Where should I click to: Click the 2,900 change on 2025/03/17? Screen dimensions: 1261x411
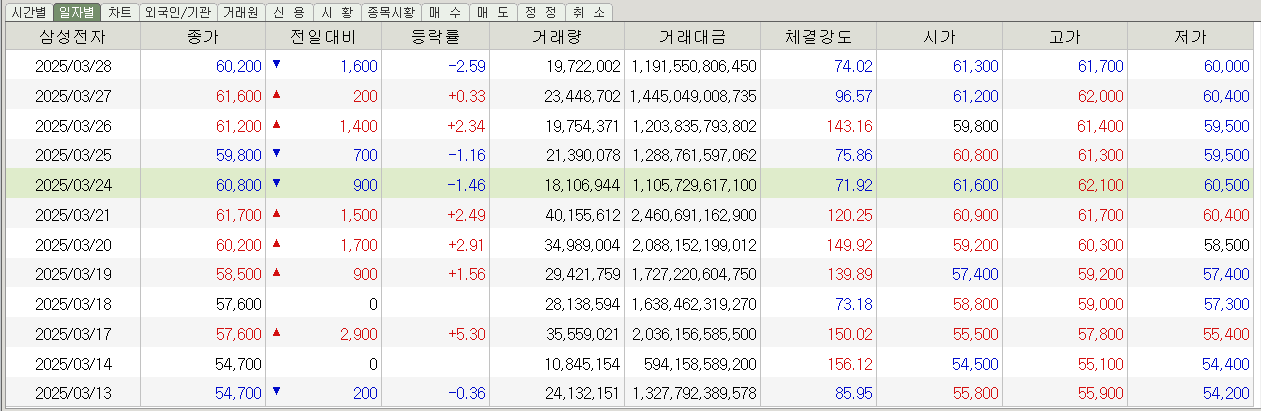click(358, 333)
